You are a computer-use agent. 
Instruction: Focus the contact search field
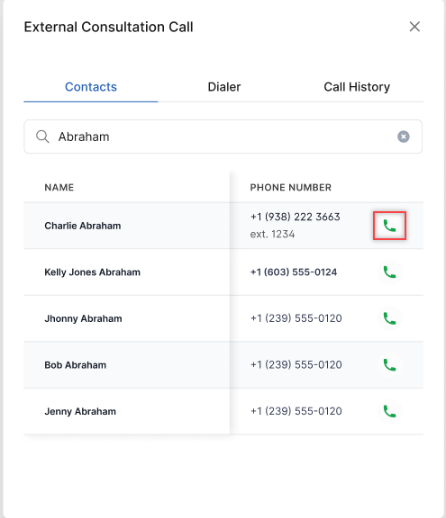pos(223,137)
